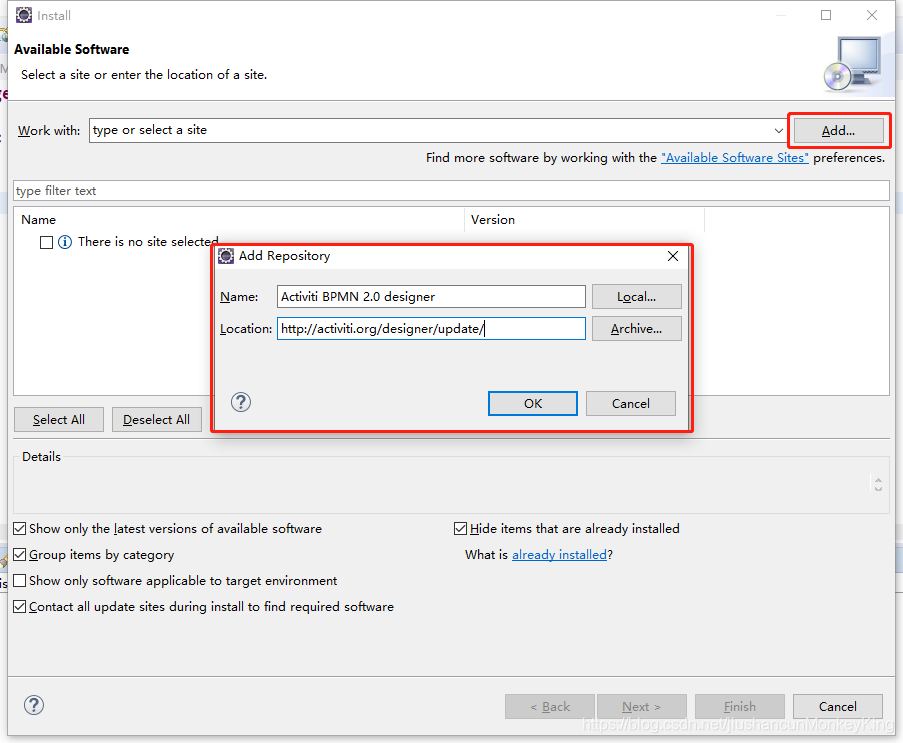
Task: Open the Work with site dropdown arrow
Action: 779,131
